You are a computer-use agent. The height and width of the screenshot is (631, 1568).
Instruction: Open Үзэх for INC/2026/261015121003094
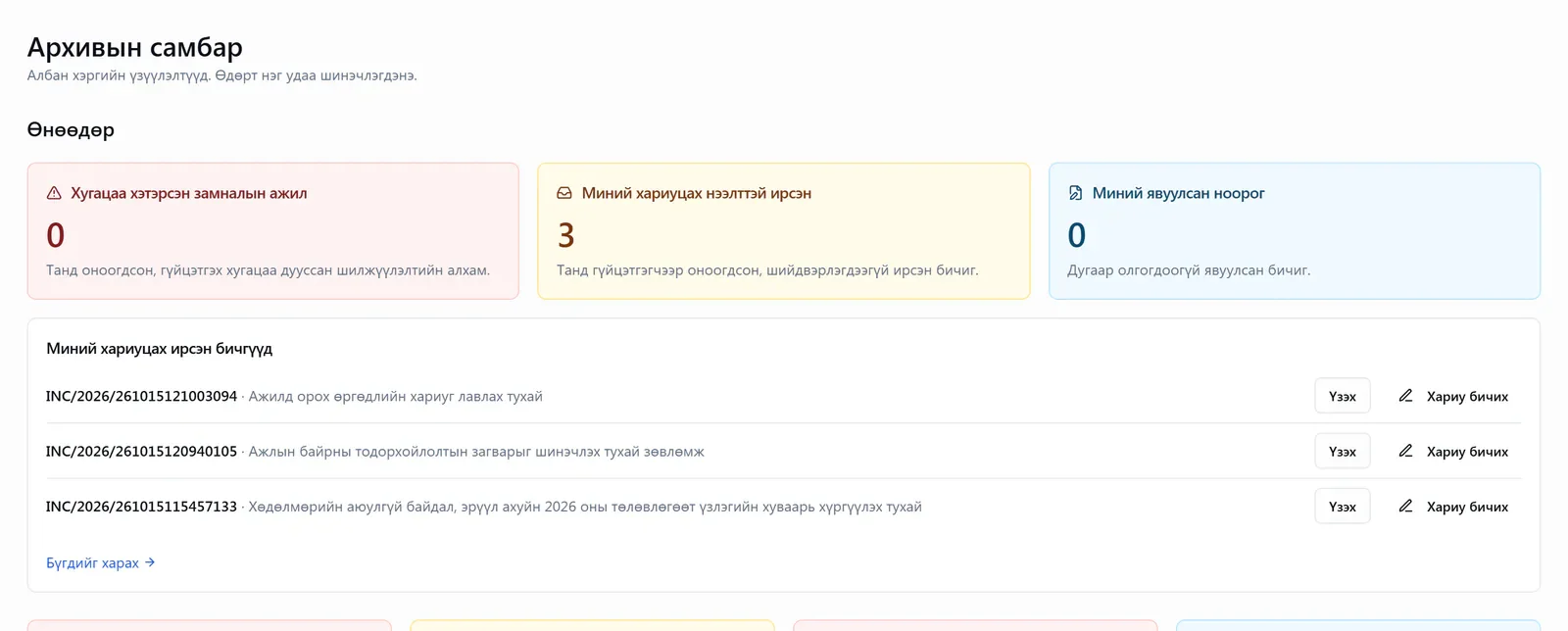pyautogui.click(x=1343, y=396)
